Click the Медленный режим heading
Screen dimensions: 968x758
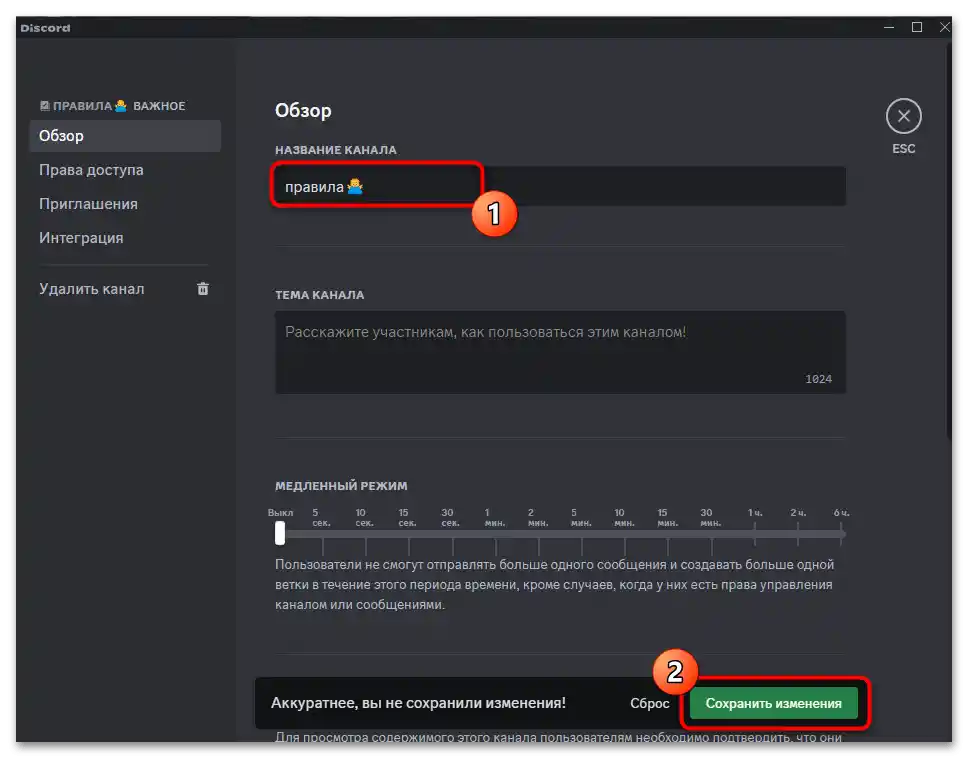(x=341, y=486)
